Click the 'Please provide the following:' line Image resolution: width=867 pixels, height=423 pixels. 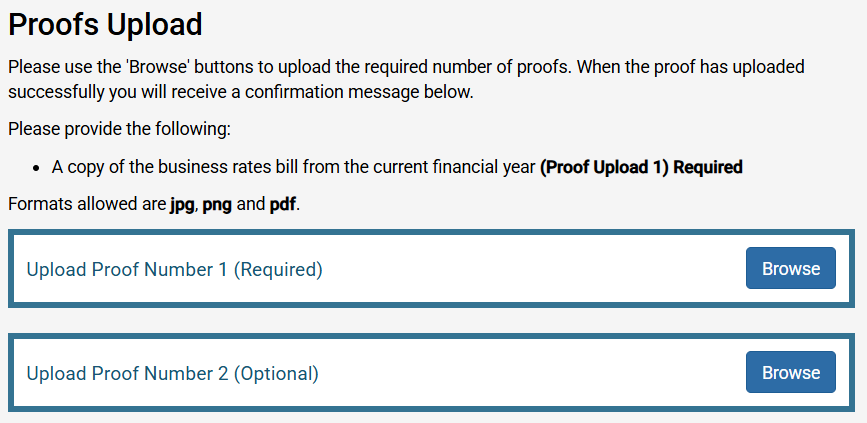pyautogui.click(x=119, y=129)
